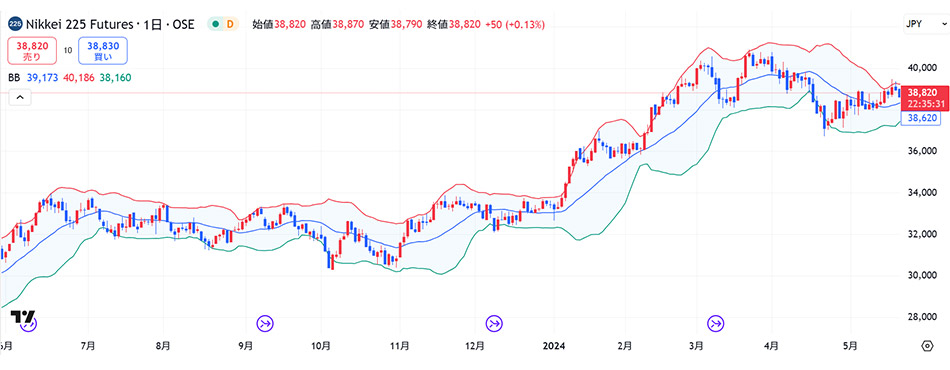This screenshot has height=370, width=950.
Task: Click the 32,000 price axis label
Action: point(922,234)
